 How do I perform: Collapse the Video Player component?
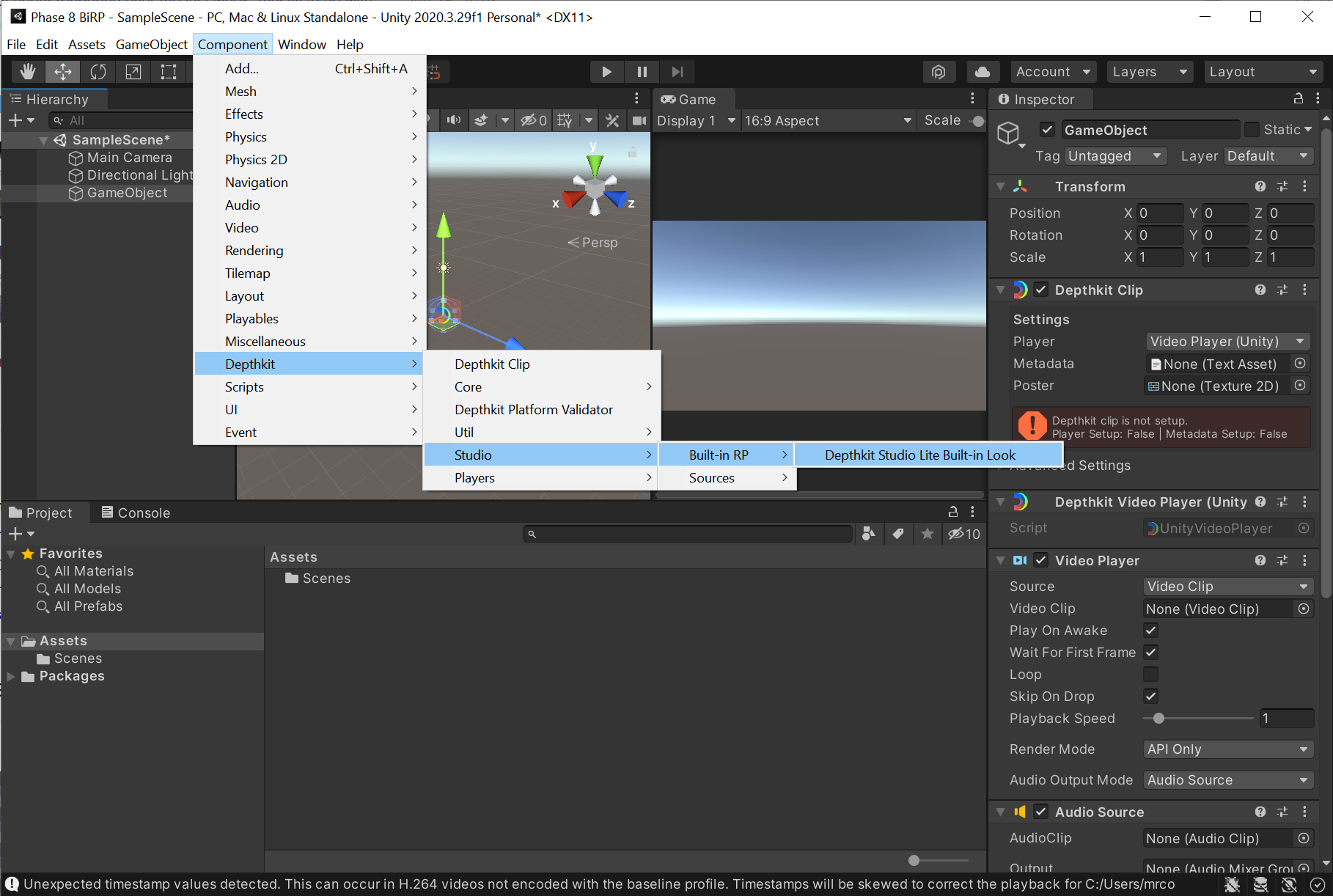pos(1000,560)
